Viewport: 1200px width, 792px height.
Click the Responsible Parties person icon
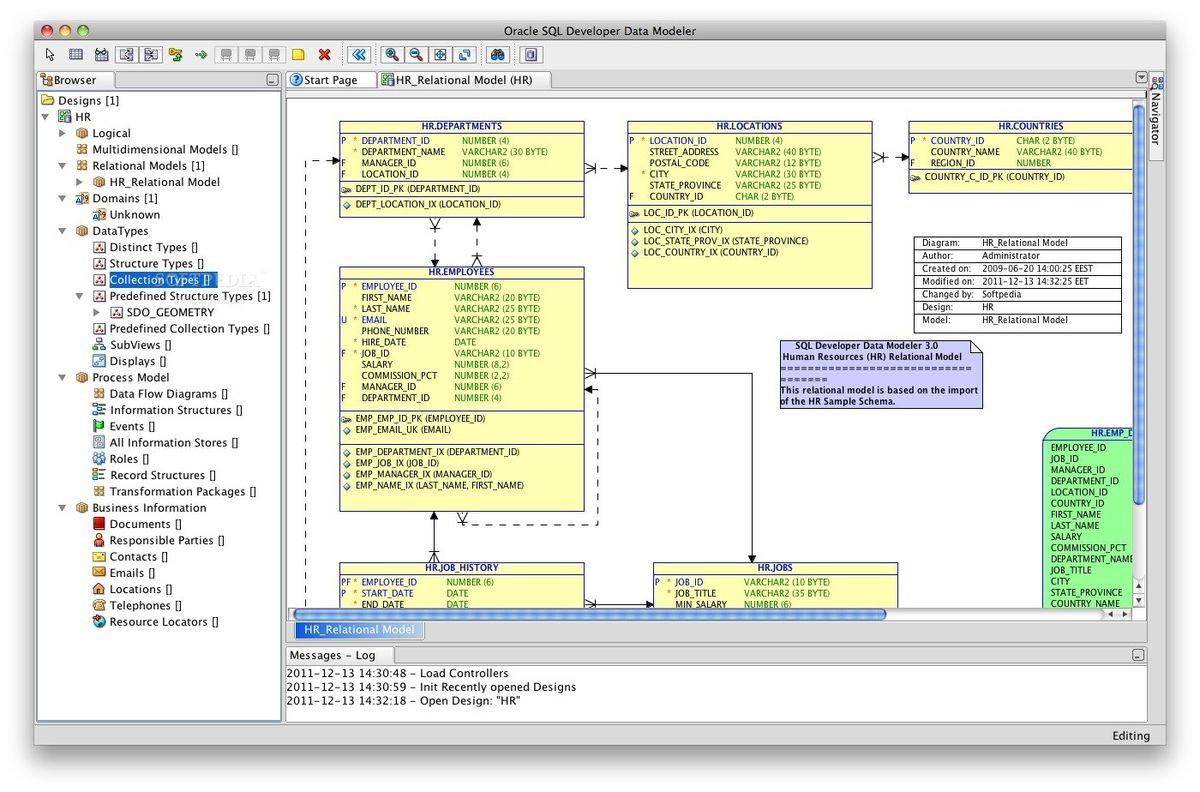point(99,540)
